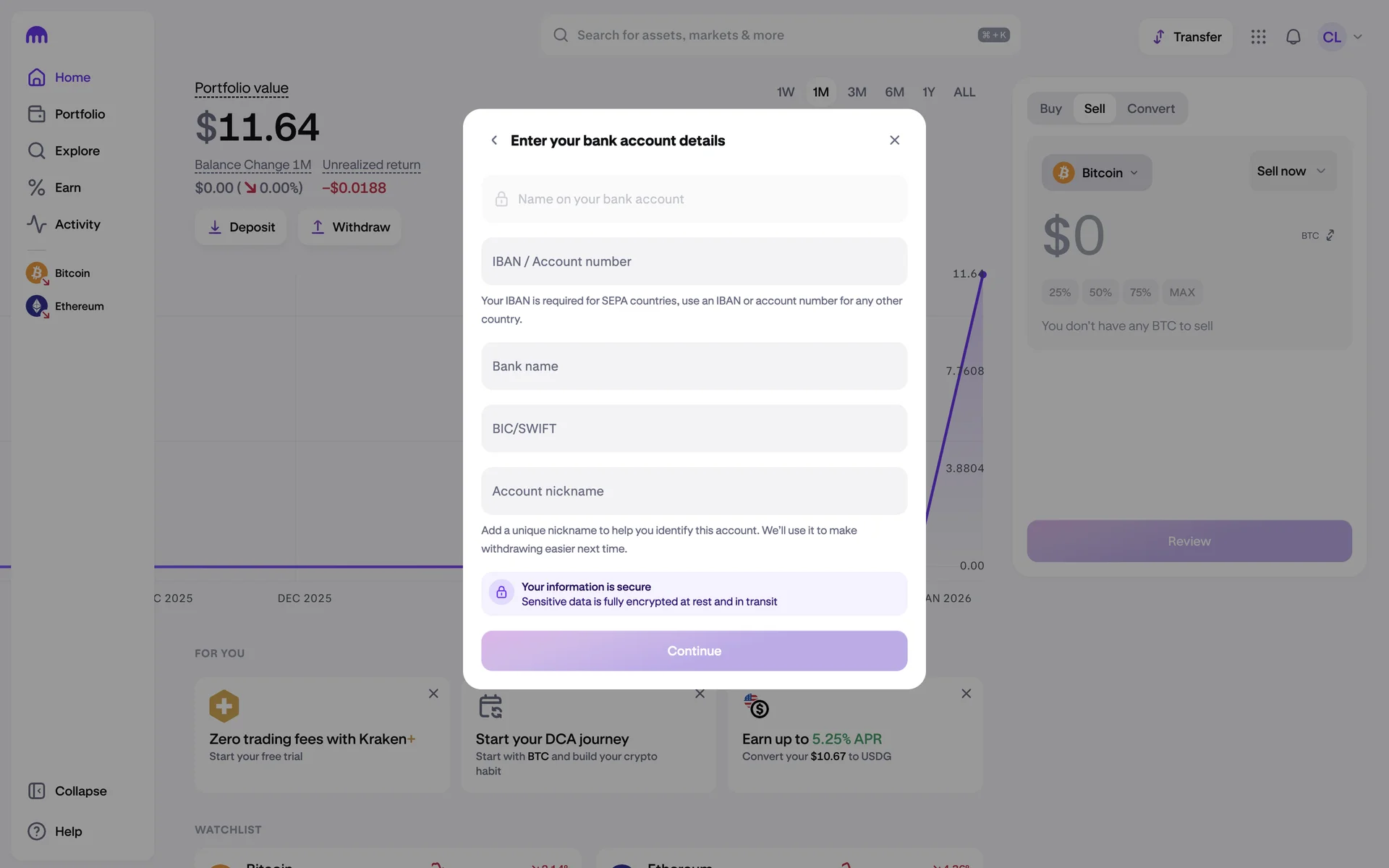Focus the Bank name input field
This screenshot has height=868, width=1389.
[x=694, y=366]
